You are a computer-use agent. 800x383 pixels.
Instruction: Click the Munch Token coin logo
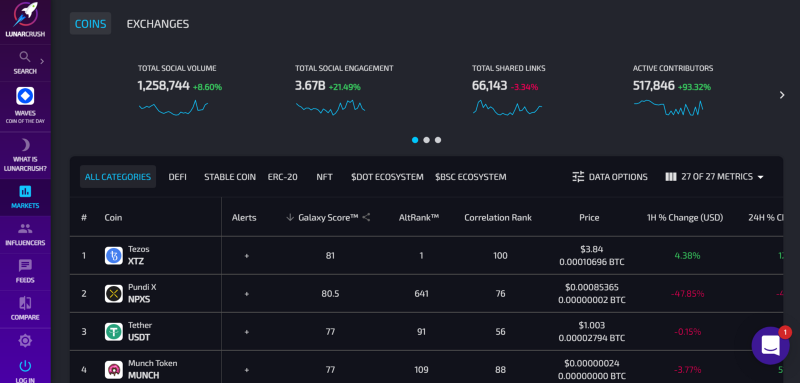(x=114, y=370)
